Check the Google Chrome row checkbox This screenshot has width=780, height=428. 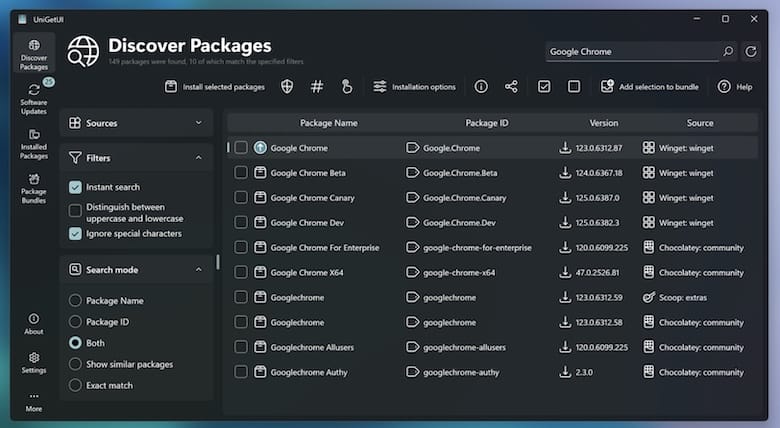coord(241,147)
